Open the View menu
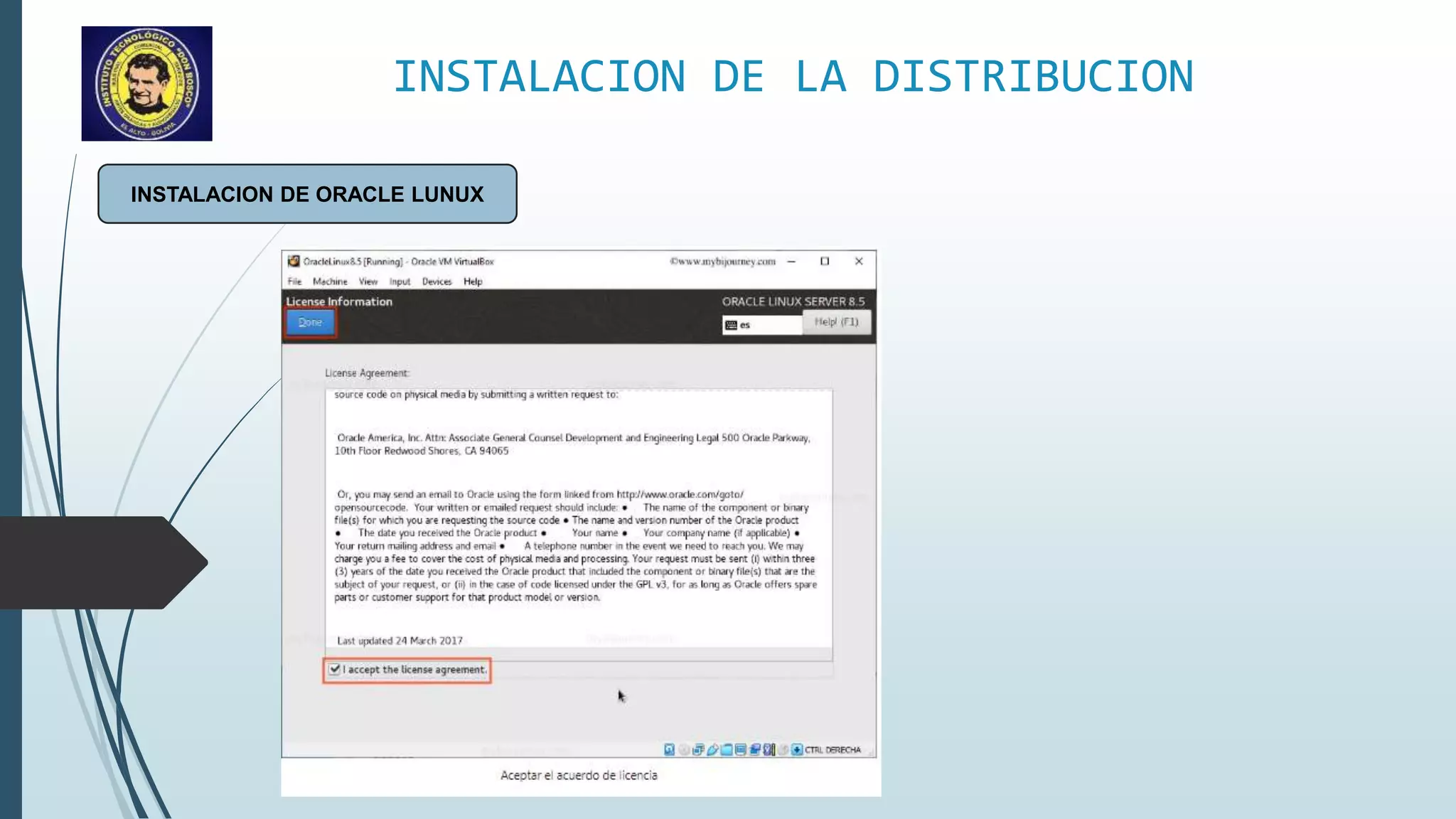The width and height of the screenshot is (1456, 819). 368,282
